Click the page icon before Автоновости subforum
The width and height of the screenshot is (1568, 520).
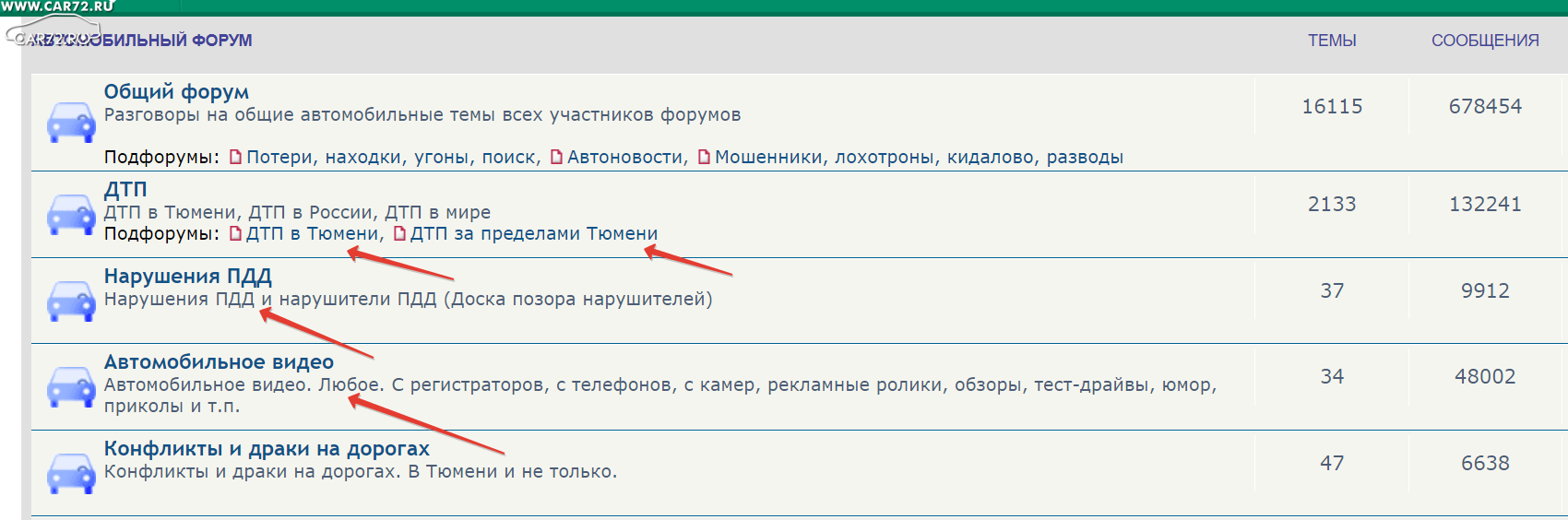[x=556, y=158]
